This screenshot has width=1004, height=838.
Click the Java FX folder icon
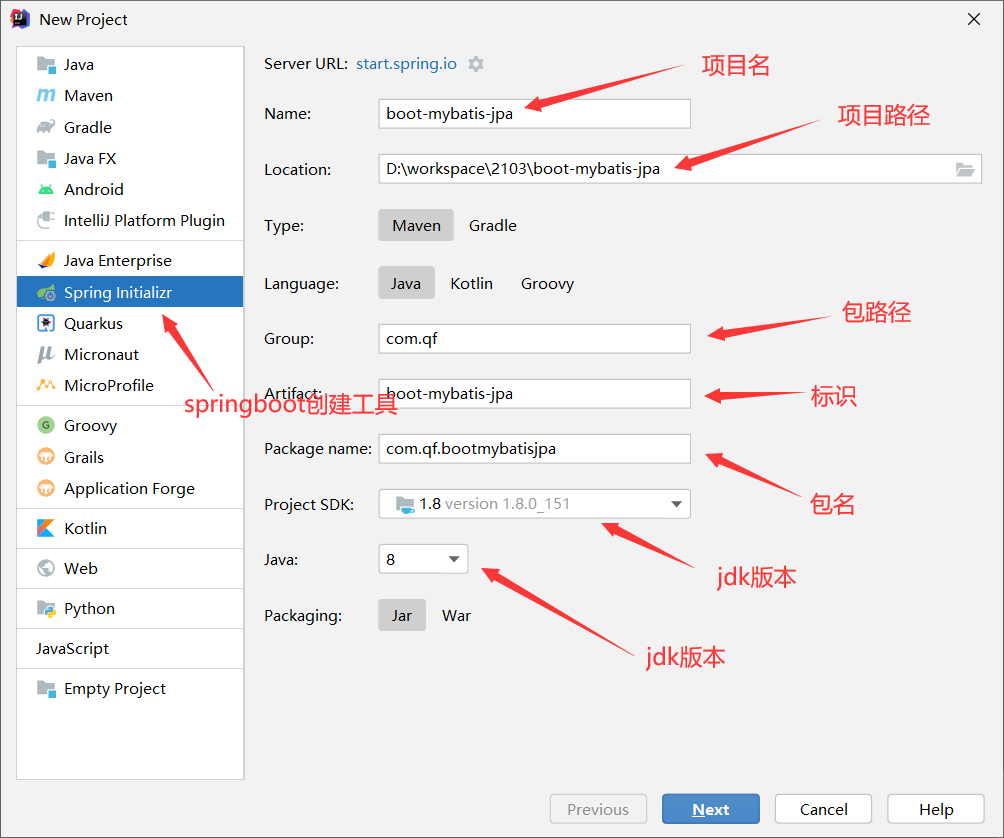(x=46, y=158)
